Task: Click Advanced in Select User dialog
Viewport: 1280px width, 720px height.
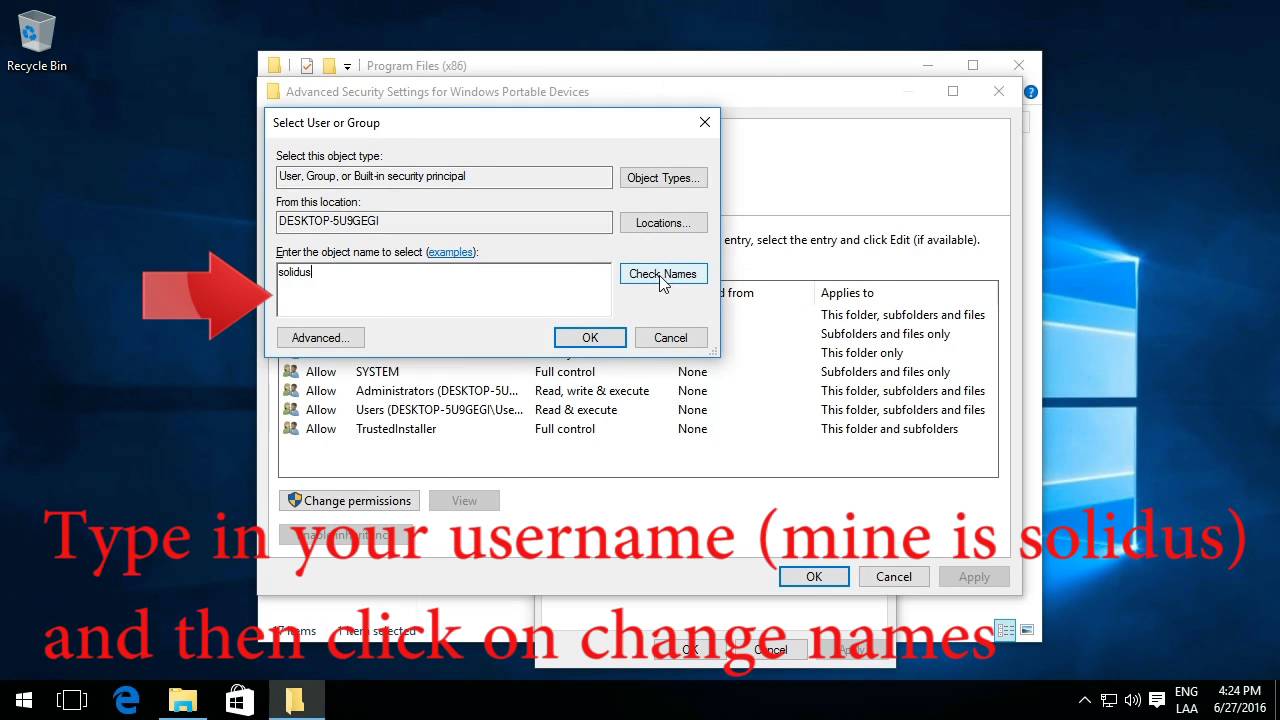Action: [x=321, y=338]
